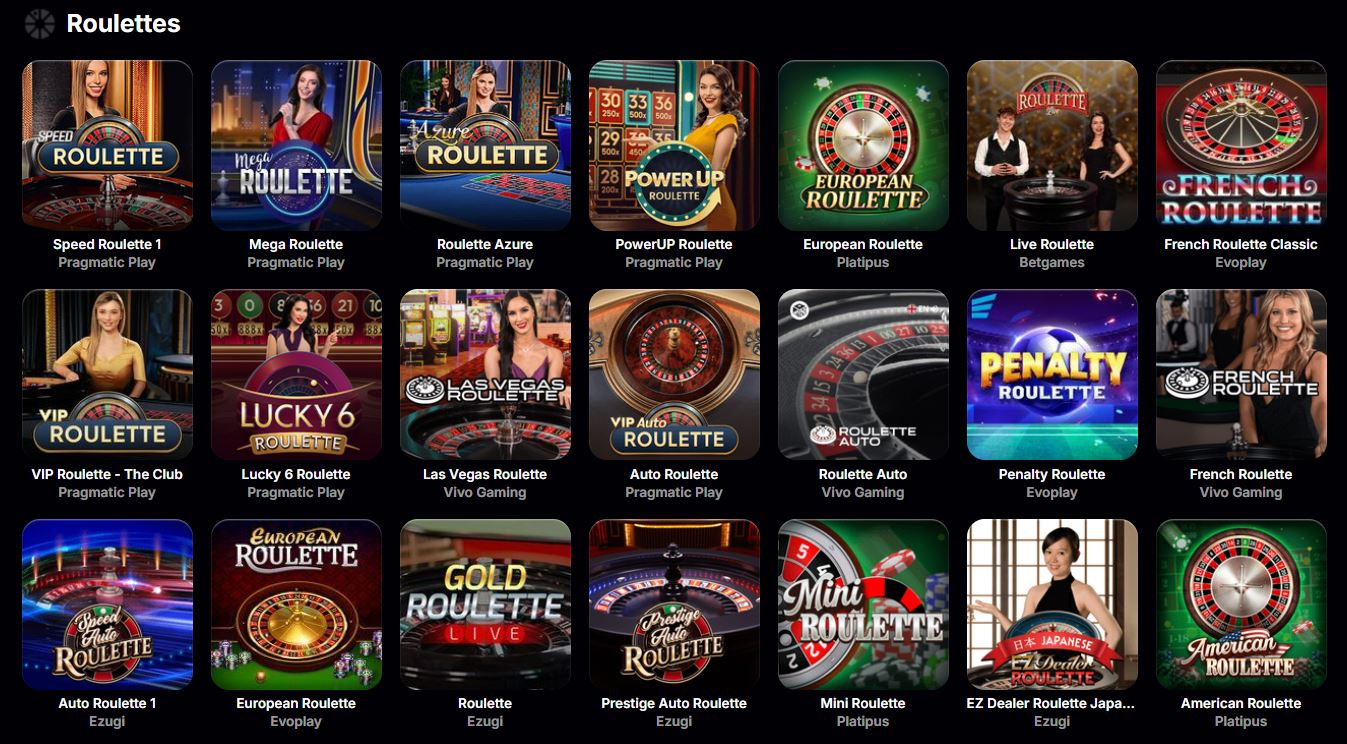Click the roulette wheel icon beside Roulettes heading
This screenshot has height=744, width=1347.
pos(40,23)
